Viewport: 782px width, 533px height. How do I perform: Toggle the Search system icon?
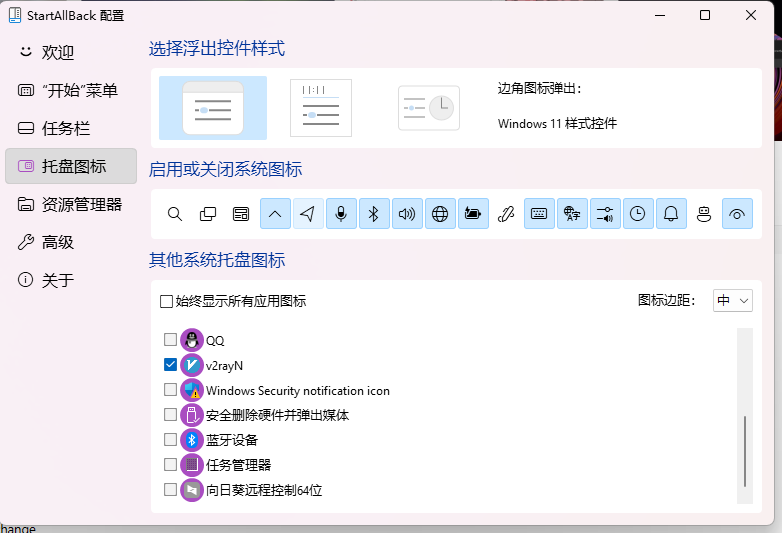(175, 214)
